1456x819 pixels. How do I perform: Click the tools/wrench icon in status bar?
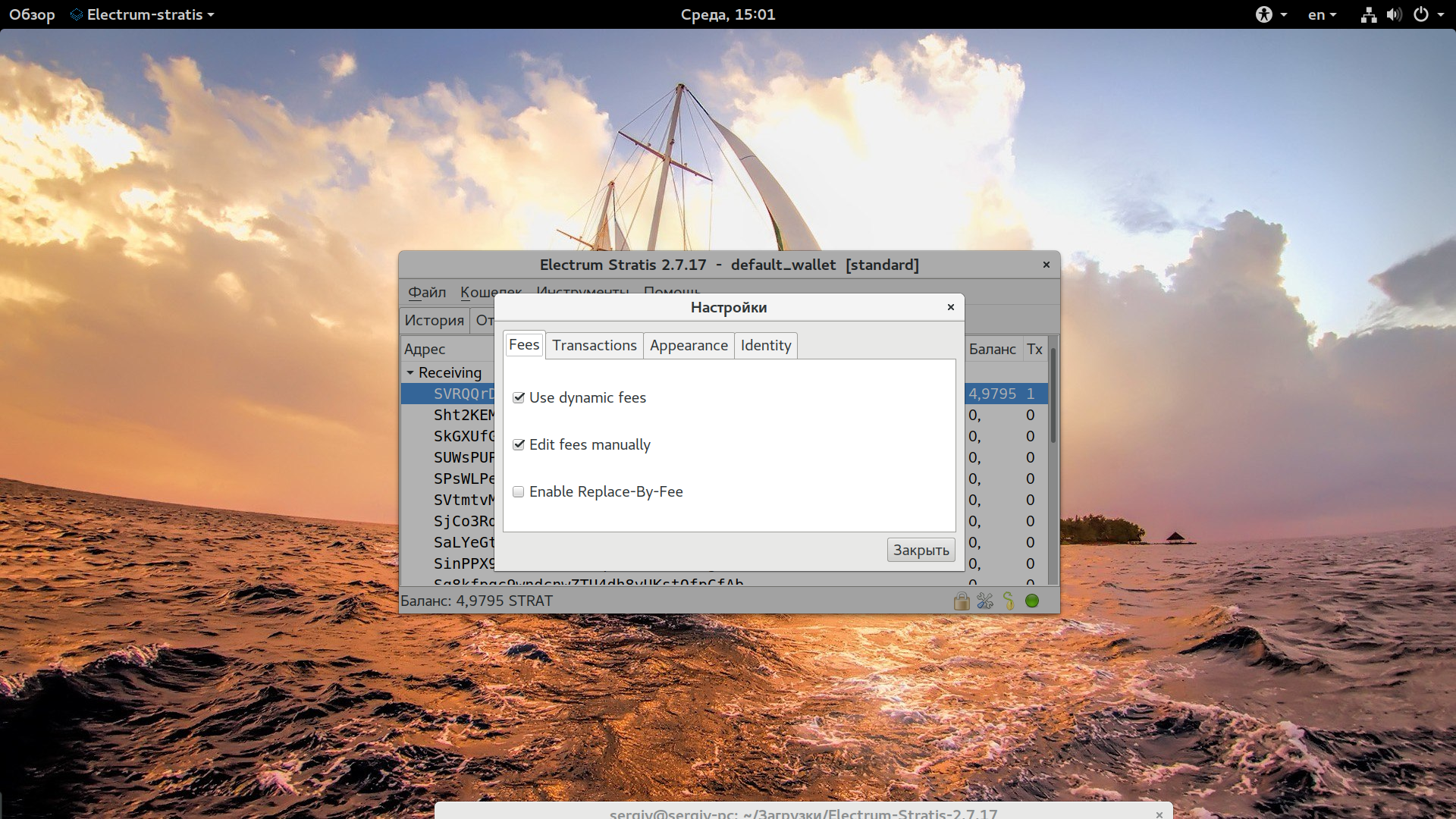[x=984, y=600]
